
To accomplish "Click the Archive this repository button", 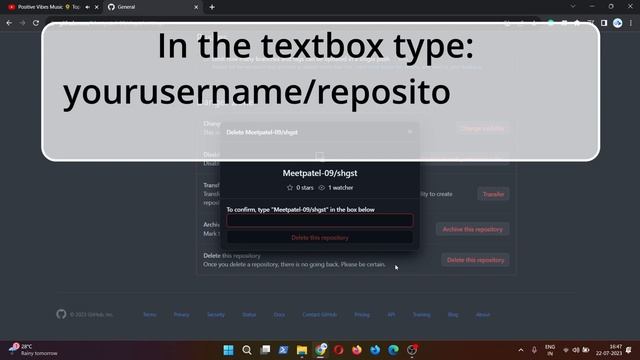I will 473,229.
